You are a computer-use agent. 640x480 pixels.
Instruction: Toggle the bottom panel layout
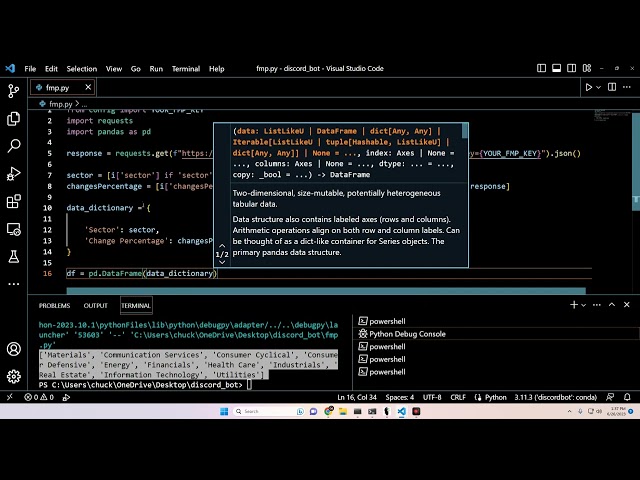click(x=556, y=68)
